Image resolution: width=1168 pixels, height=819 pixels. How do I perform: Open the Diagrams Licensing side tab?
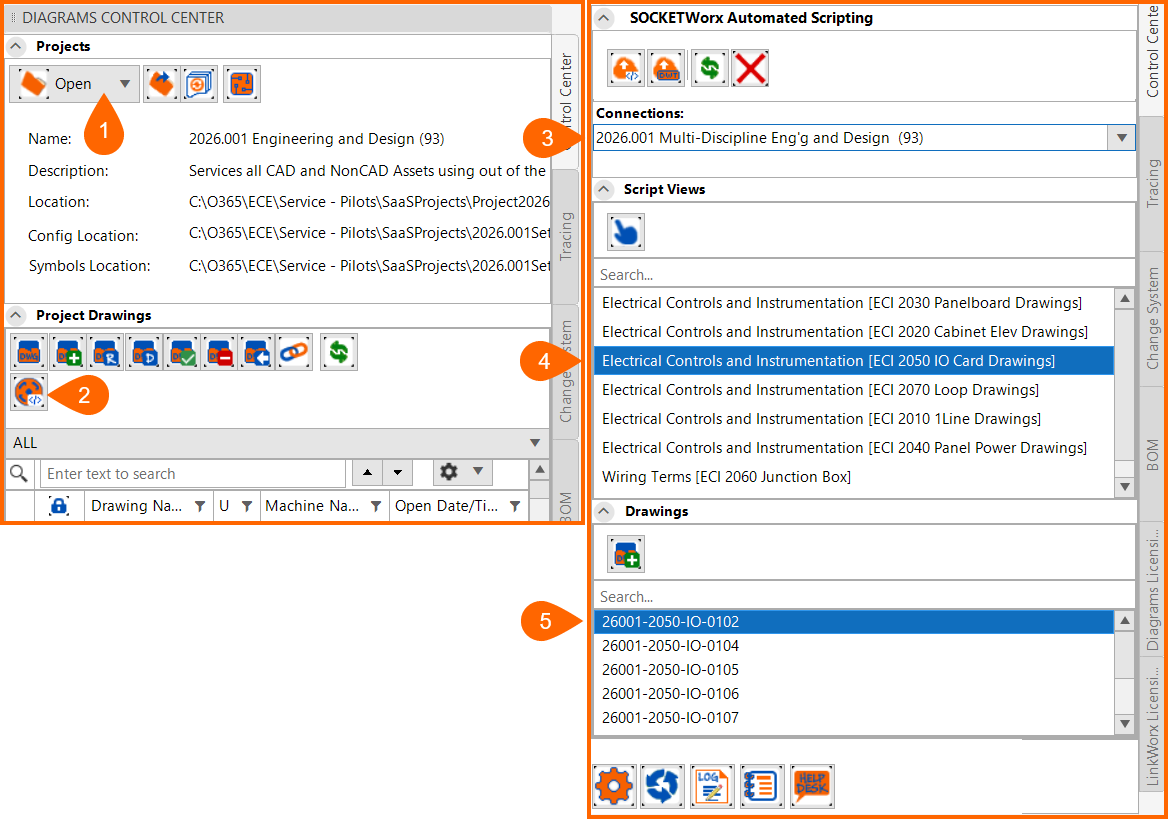1152,589
